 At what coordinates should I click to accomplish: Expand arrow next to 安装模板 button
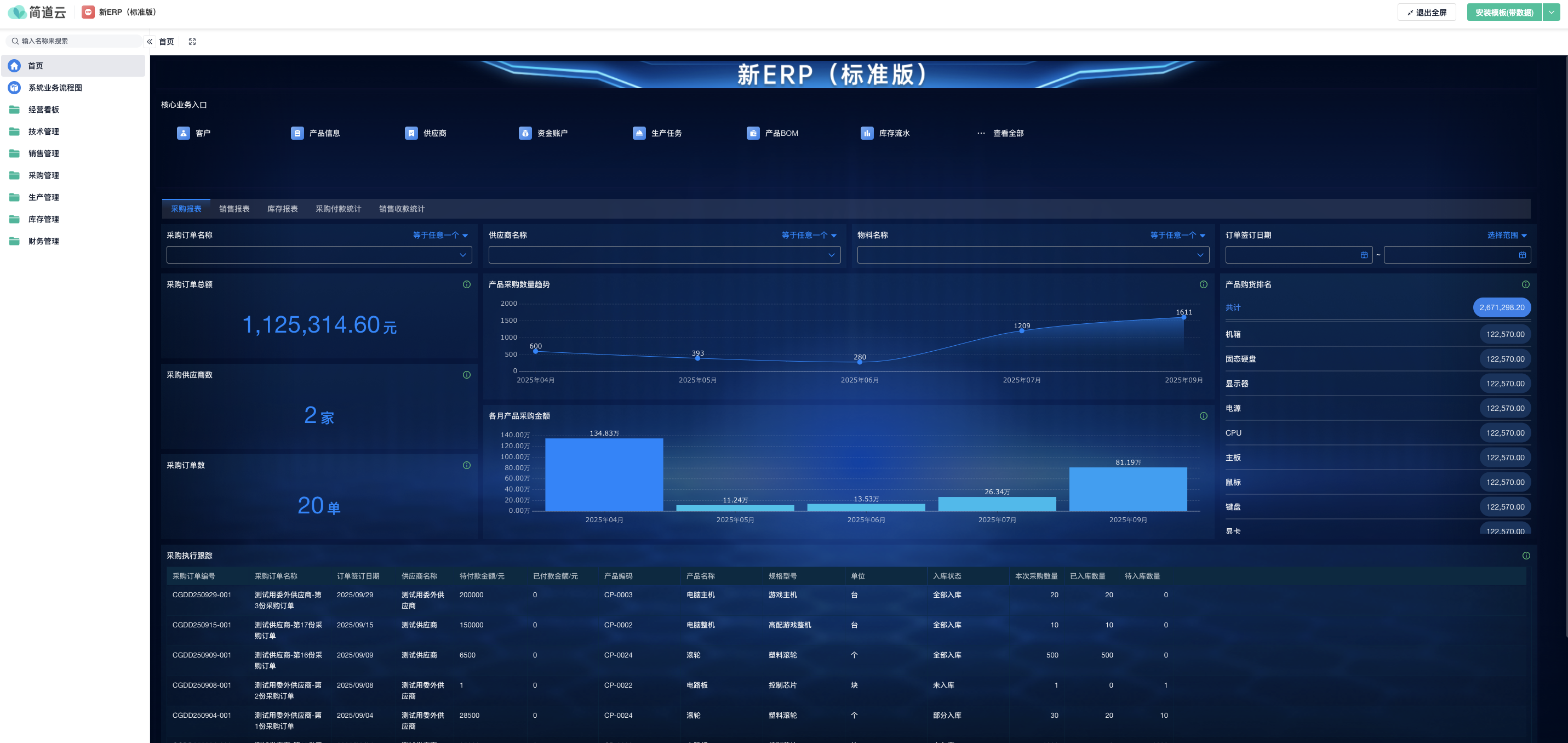click(x=1551, y=12)
